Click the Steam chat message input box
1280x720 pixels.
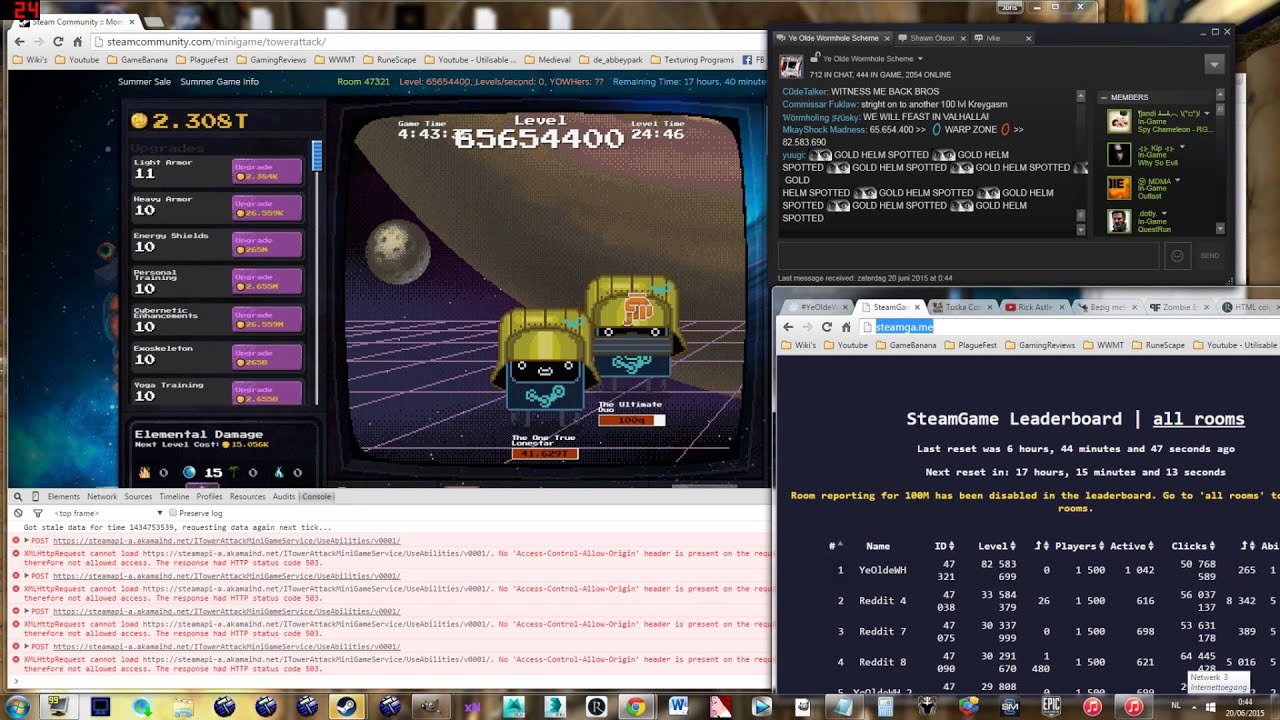967,256
